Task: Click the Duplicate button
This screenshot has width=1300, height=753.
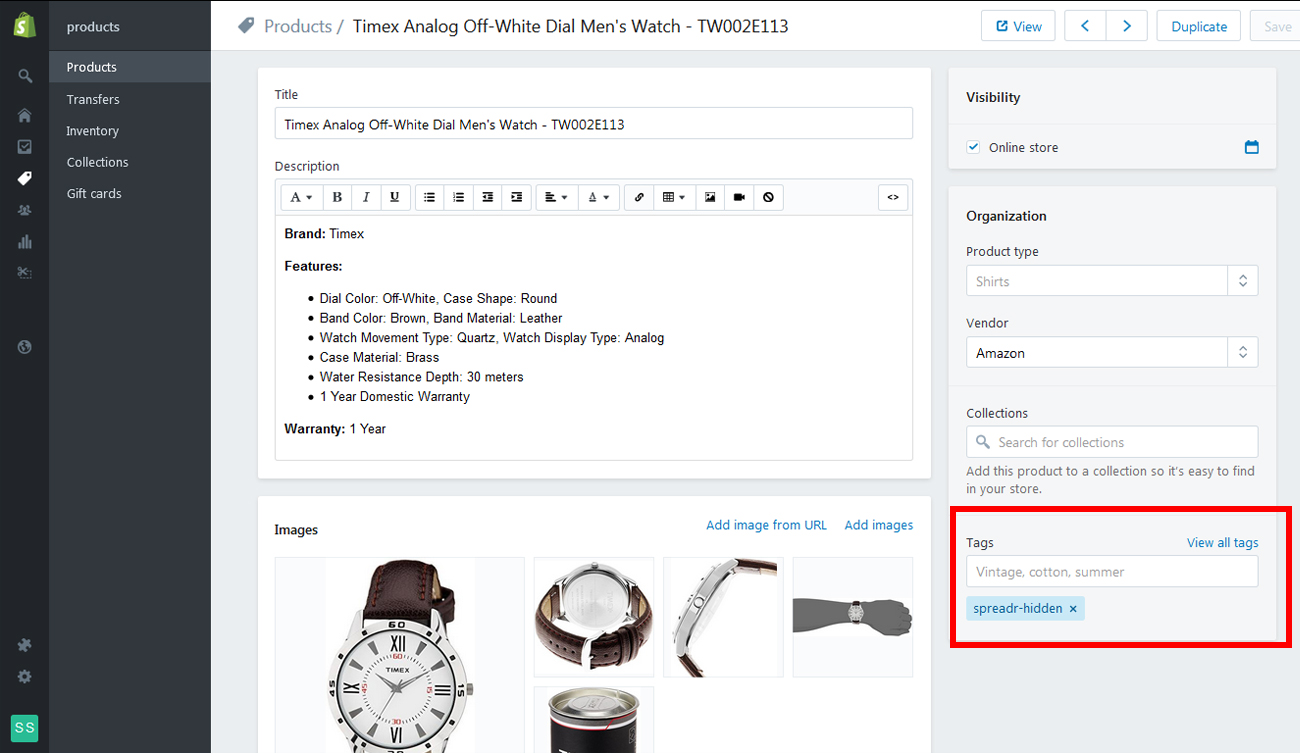Action: 1199,26
